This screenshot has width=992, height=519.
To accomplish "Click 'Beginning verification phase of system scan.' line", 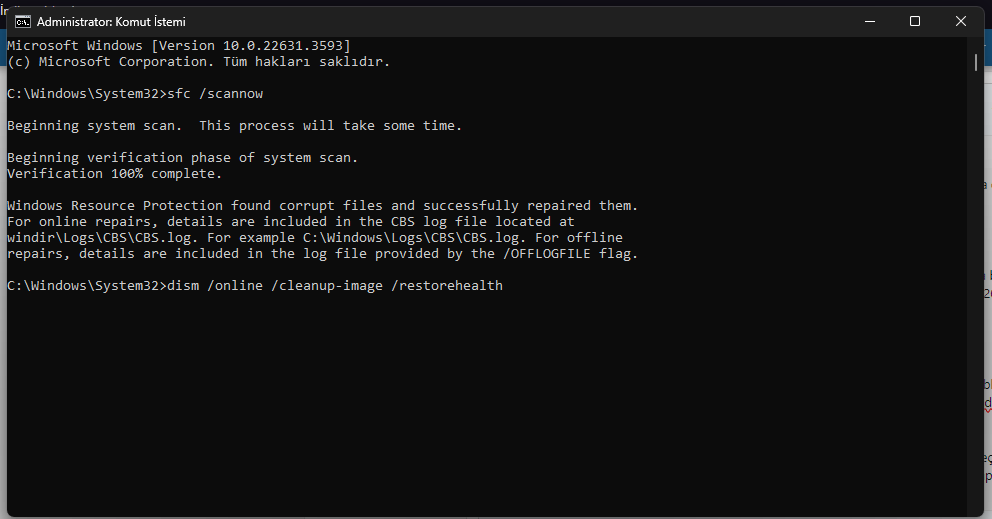I will [x=183, y=158].
